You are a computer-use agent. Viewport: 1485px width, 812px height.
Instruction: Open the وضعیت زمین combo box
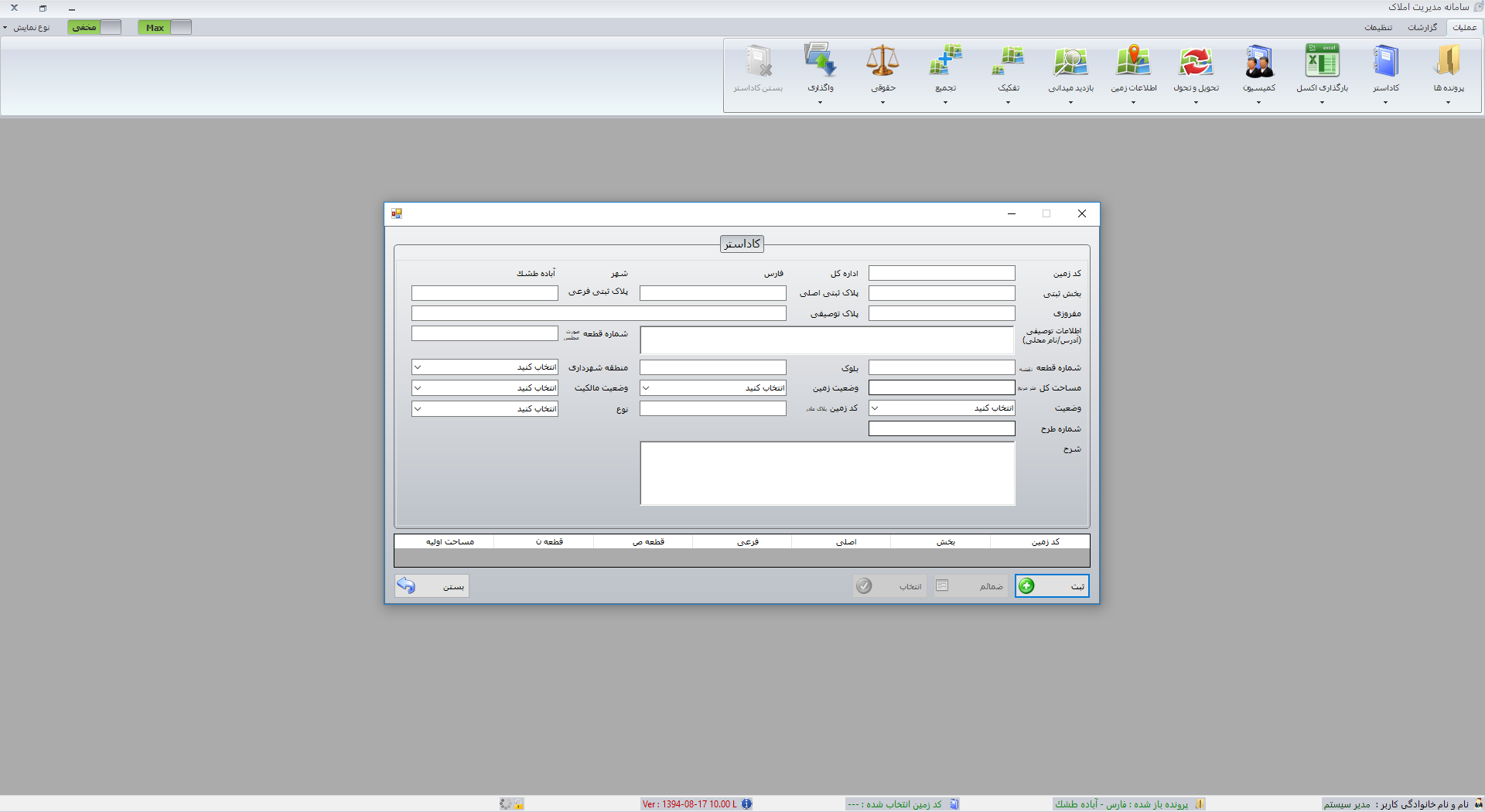click(713, 387)
